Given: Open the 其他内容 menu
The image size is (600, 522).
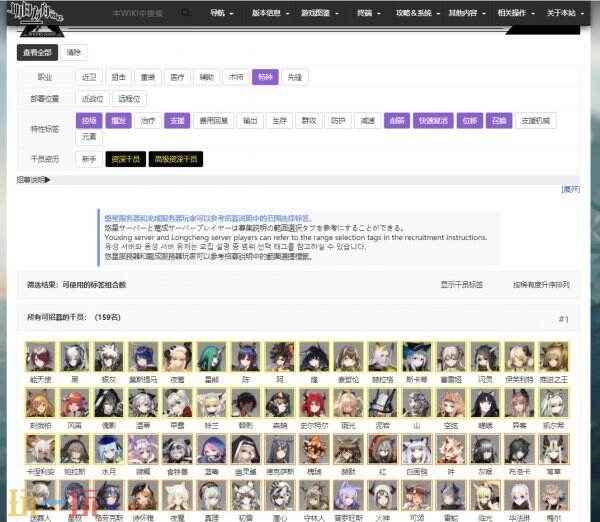Looking at the screenshot, I should [x=467, y=13].
